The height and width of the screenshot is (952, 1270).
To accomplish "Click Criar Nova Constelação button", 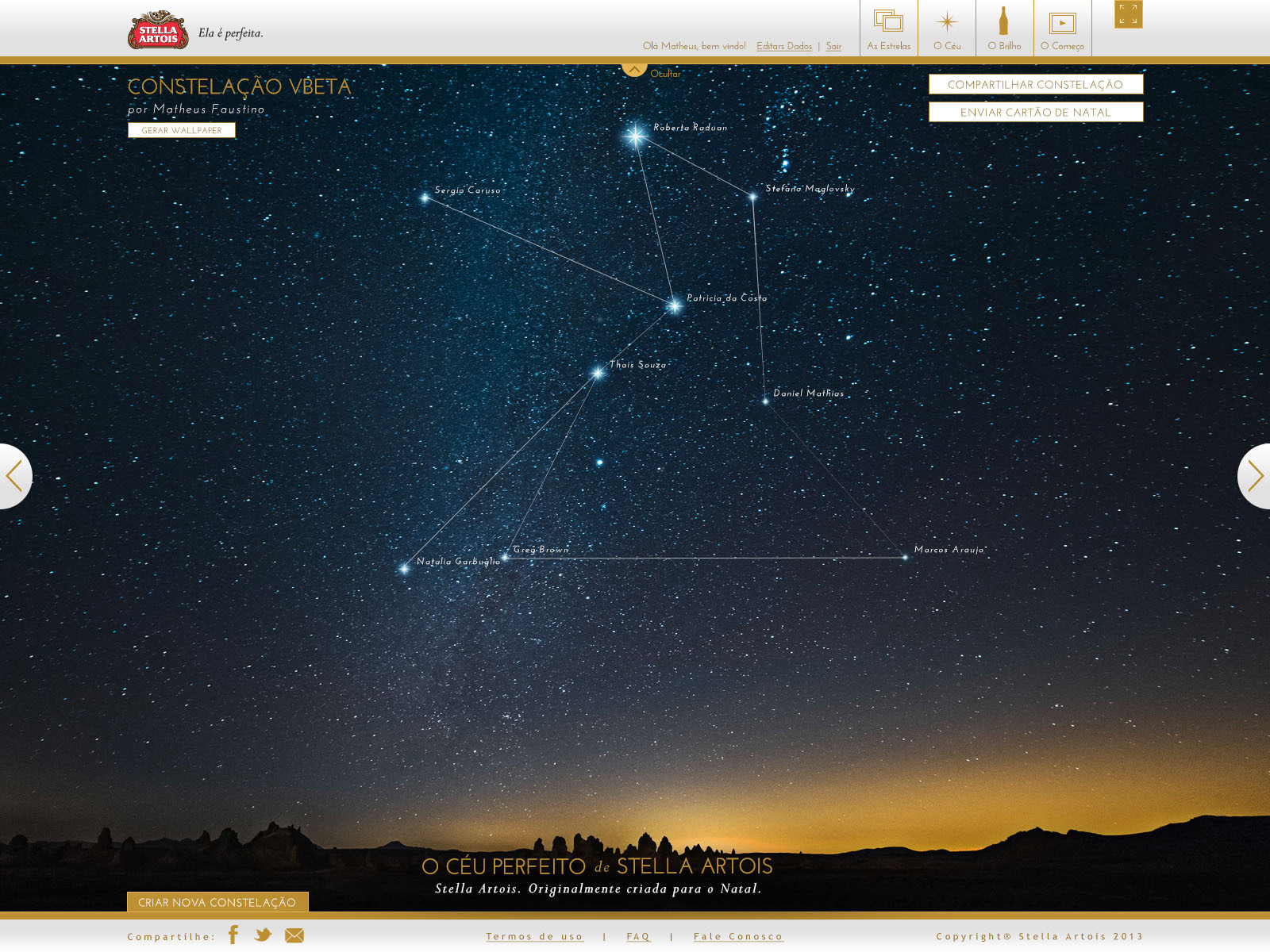I will pos(217,902).
